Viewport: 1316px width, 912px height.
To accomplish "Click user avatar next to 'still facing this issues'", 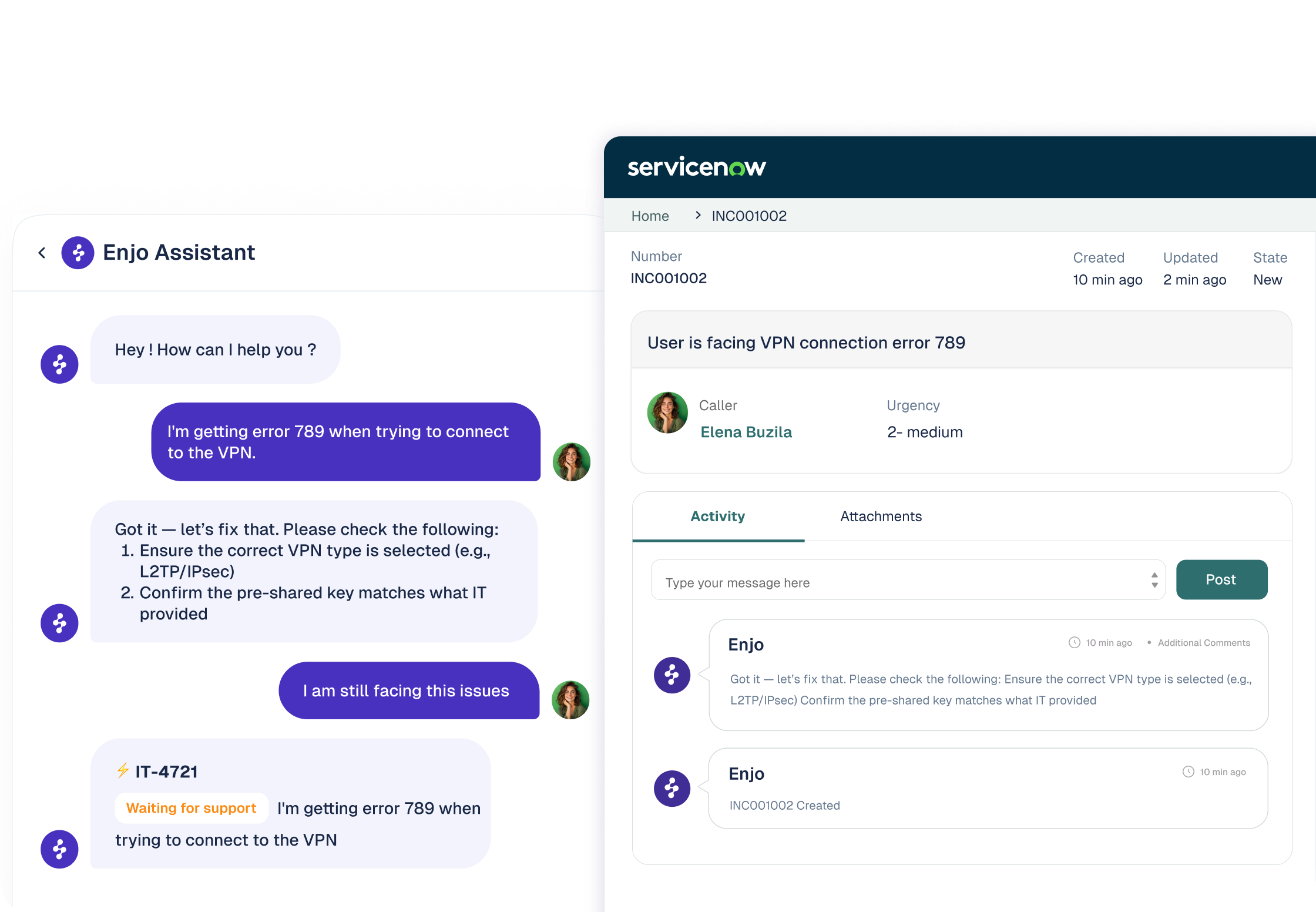I will (570, 699).
